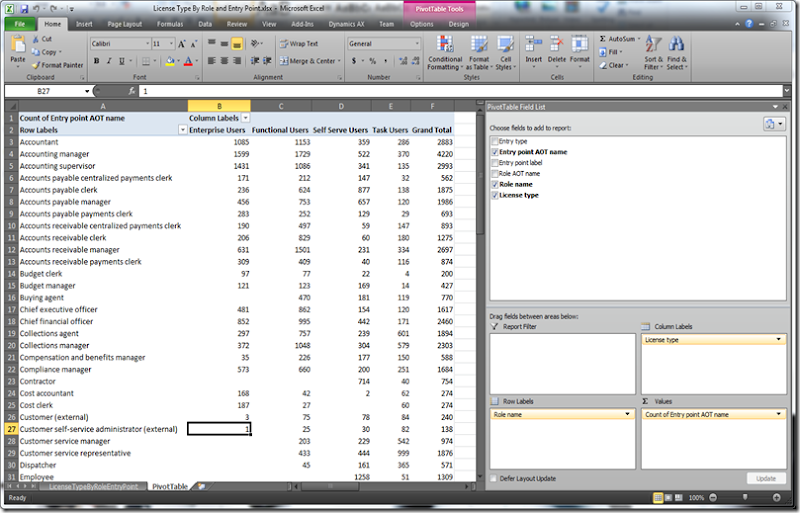800x513 pixels.
Task: Uncheck the Role name field checkbox
Action: [x=495, y=186]
